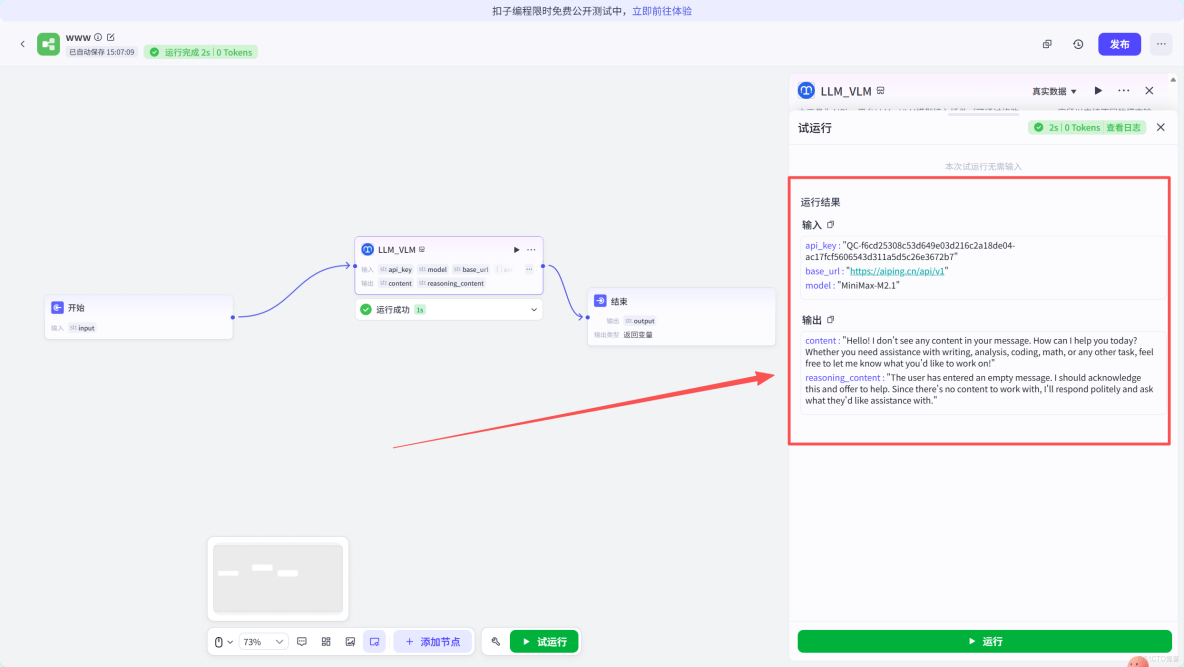Select the reasoning_content output tag on node

452,283
